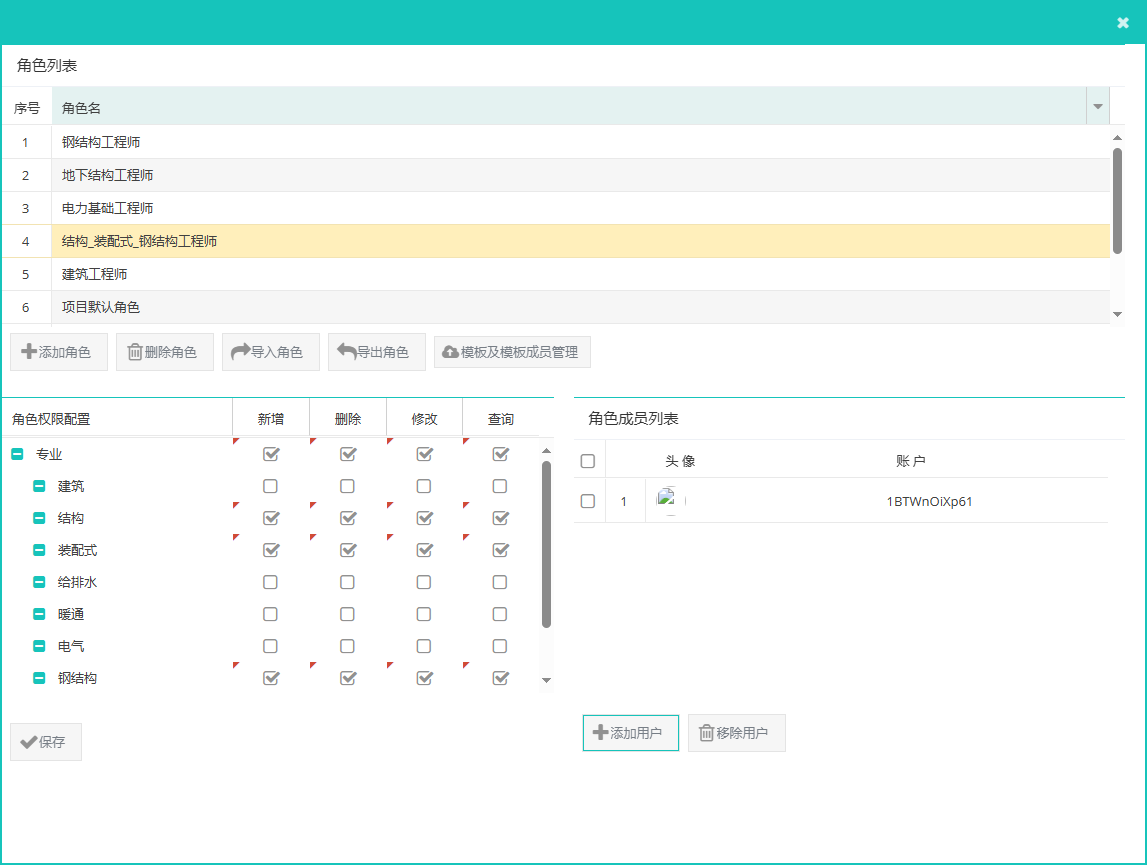Select all members with header checkbox
Image resolution: width=1147 pixels, height=865 pixels.
588,461
